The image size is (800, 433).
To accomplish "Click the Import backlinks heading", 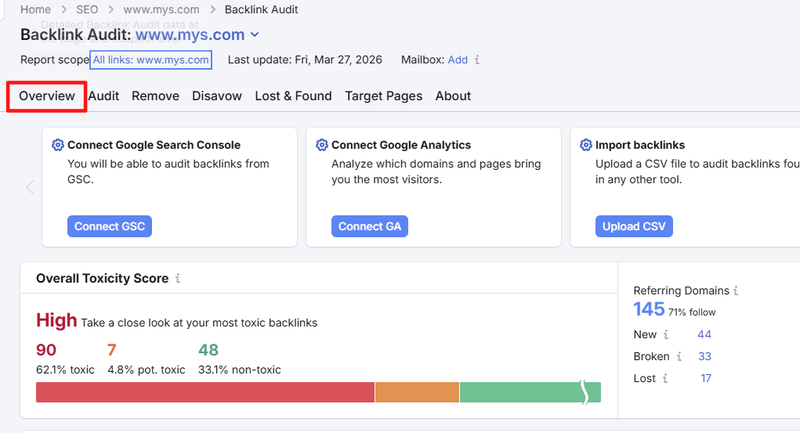I will point(640,145).
